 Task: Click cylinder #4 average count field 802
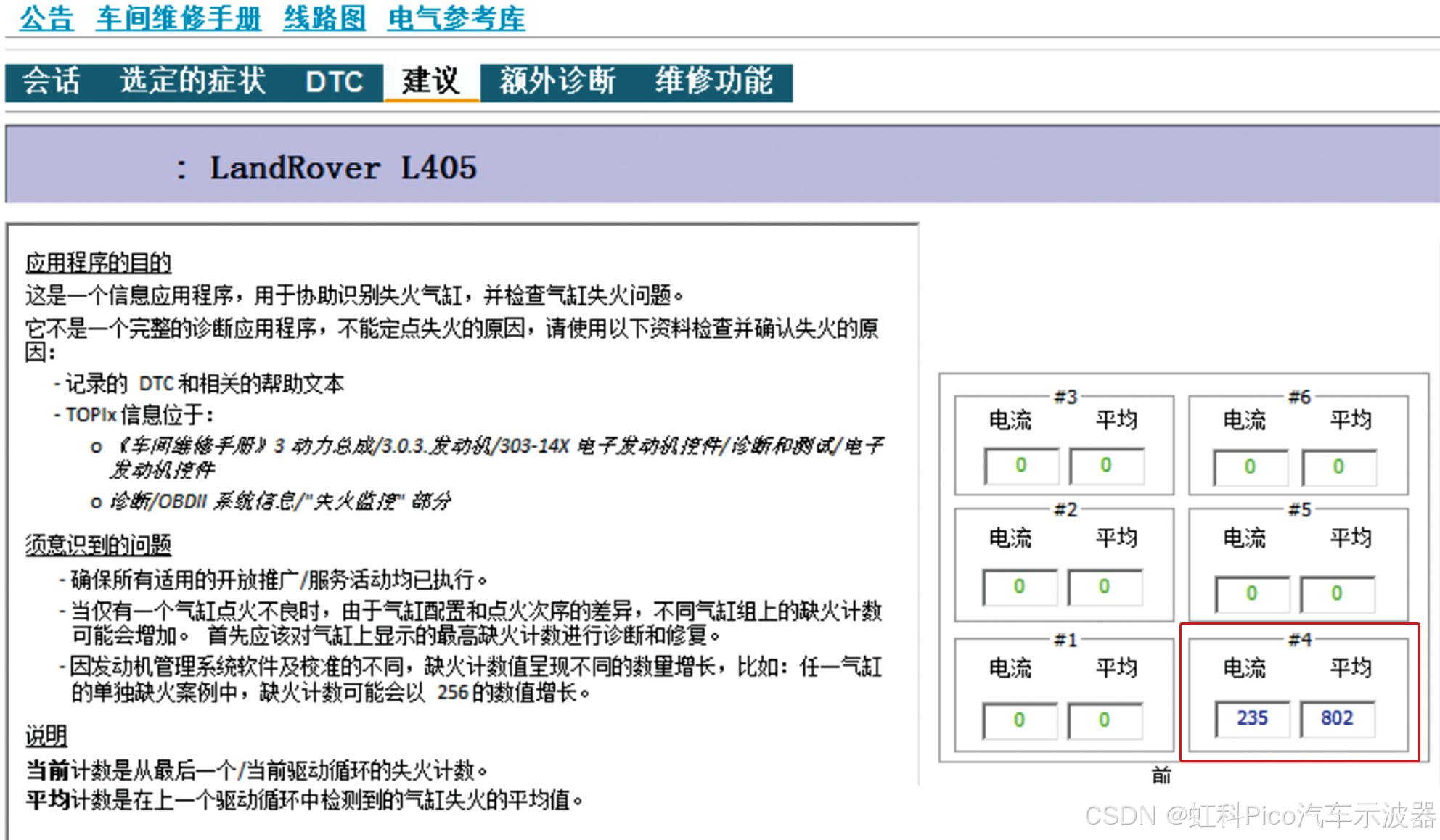[x=1337, y=718]
